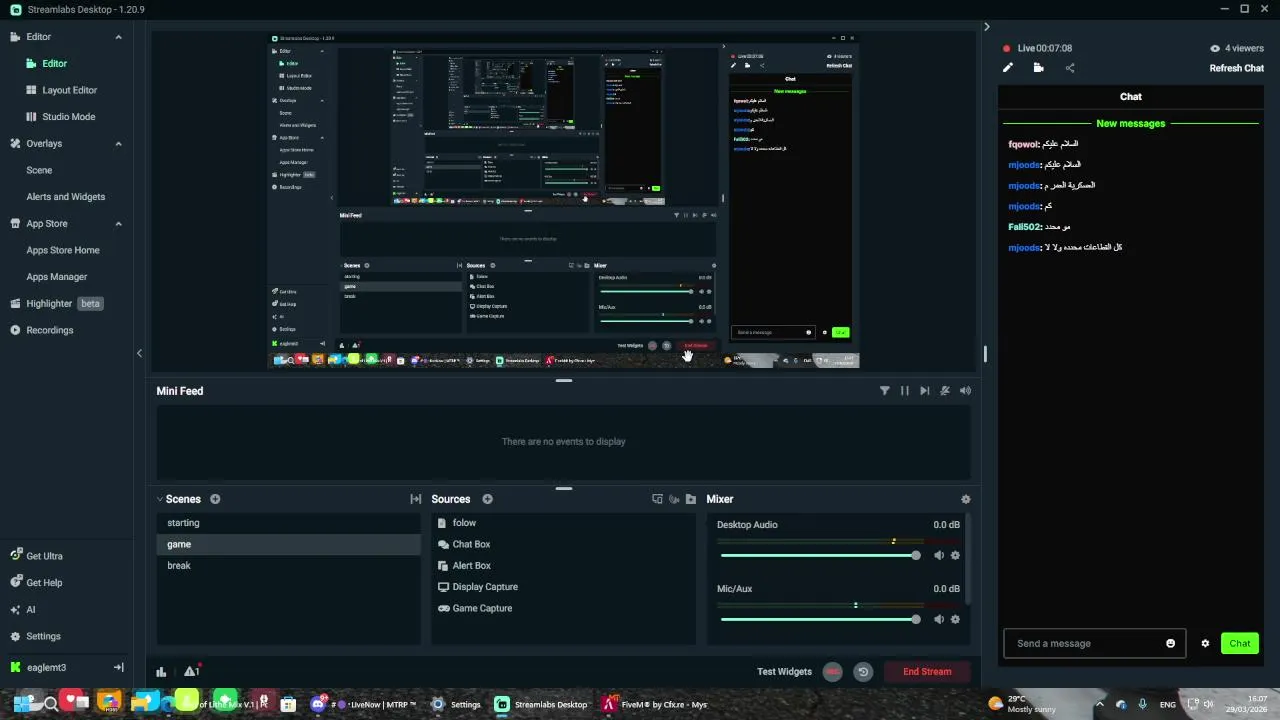This screenshot has height=720, width=1280.
Task: Toggle the icon before folder in Sources header
Action: [x=674, y=499]
